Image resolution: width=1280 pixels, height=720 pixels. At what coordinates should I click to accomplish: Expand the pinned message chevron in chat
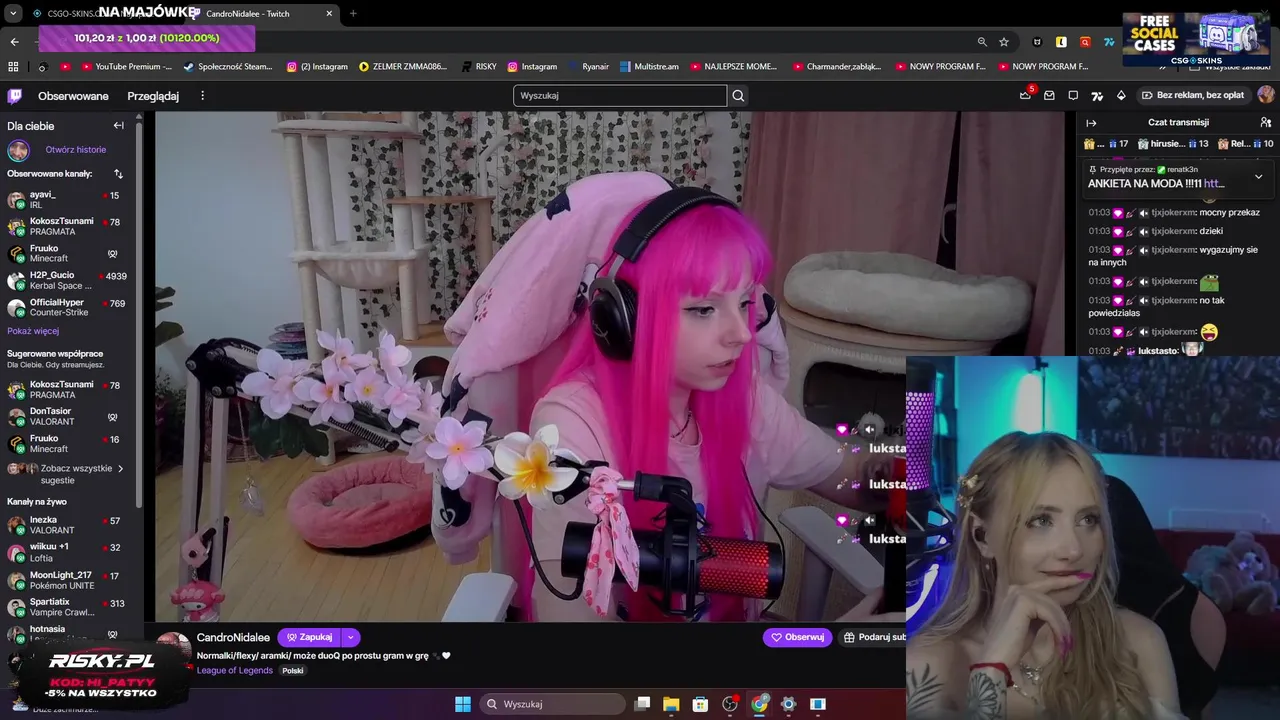pos(1258,177)
